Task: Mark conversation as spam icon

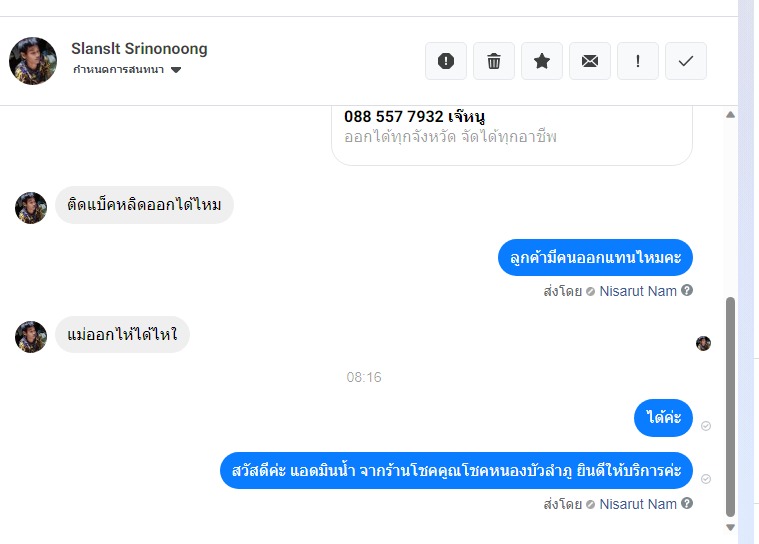Action: pyautogui.click(x=446, y=61)
